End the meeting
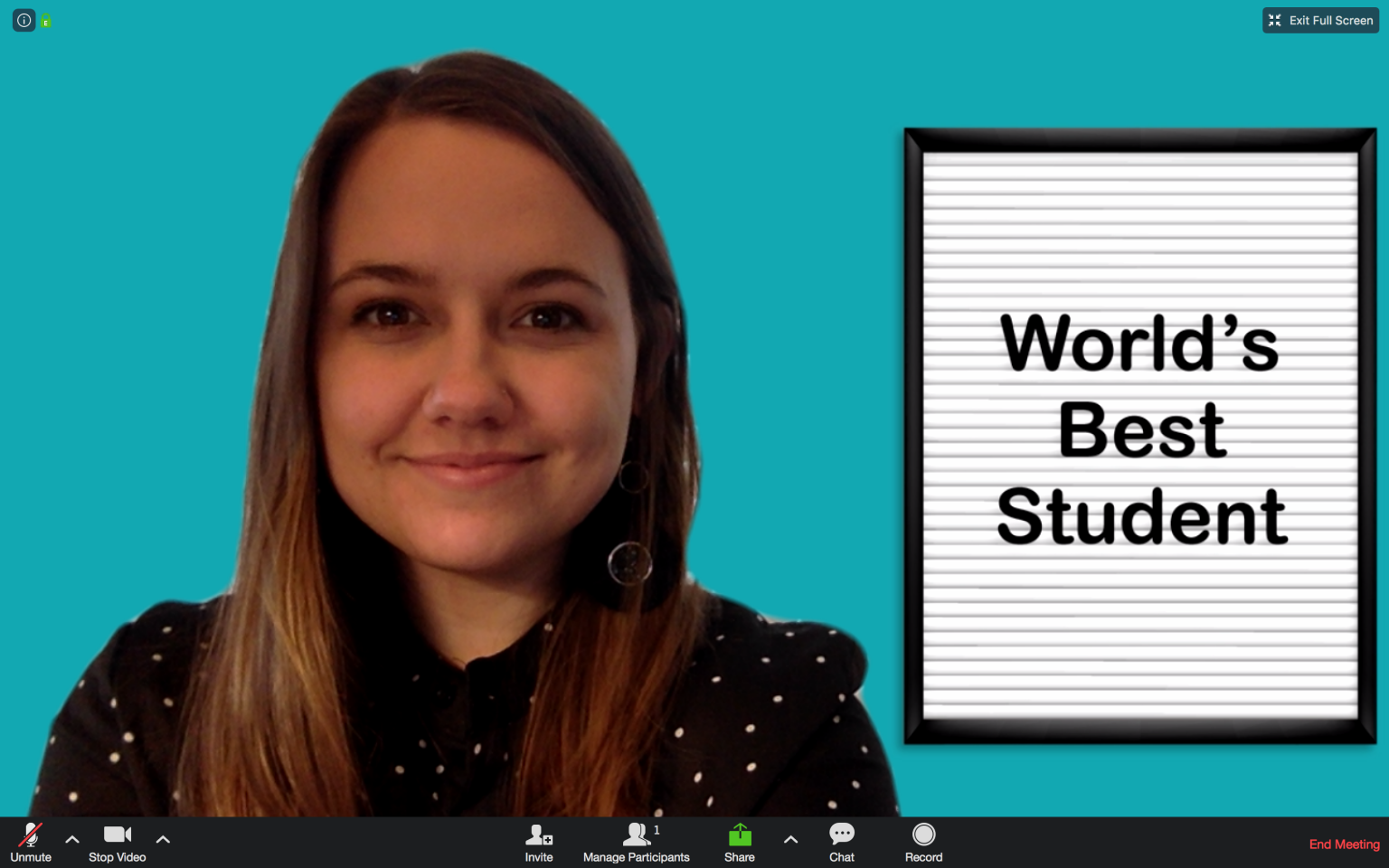 click(1344, 844)
